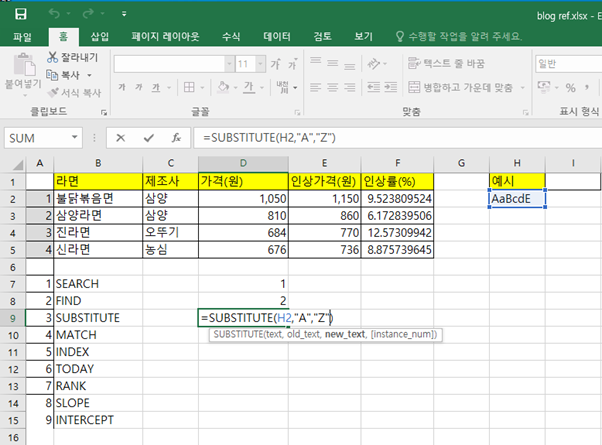602x445 pixels.
Task: Confirm formula with checkmark icon
Action: [149, 138]
